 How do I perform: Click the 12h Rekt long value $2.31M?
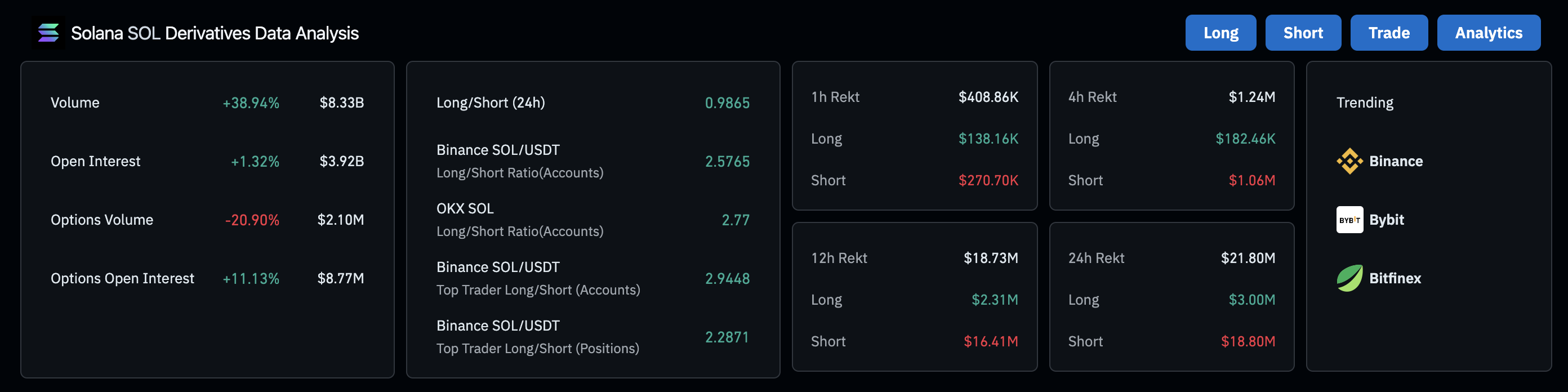[x=994, y=300]
